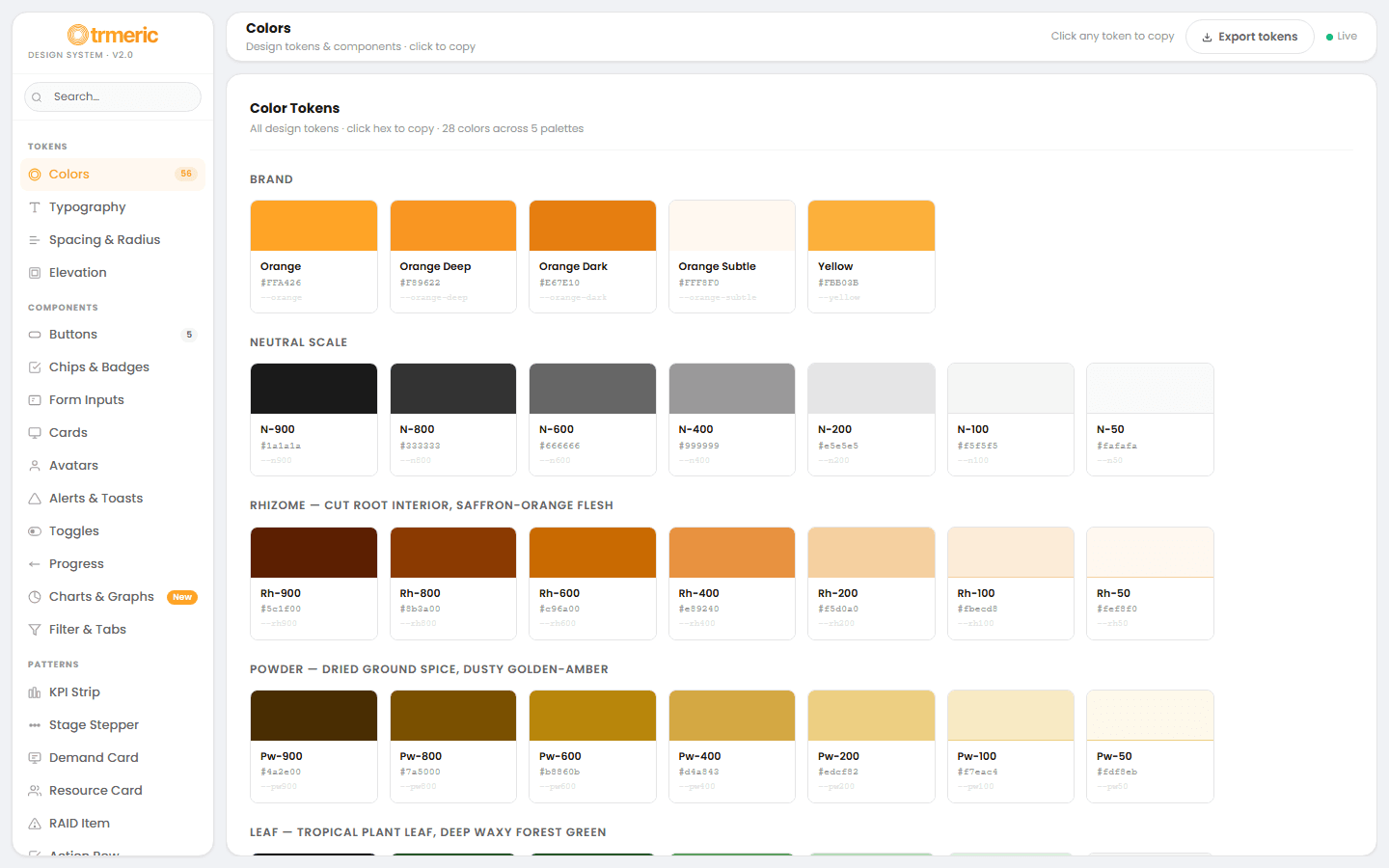Screen dimensions: 1389x868
Task: Open the Chips & Badges page
Action: 113,367
